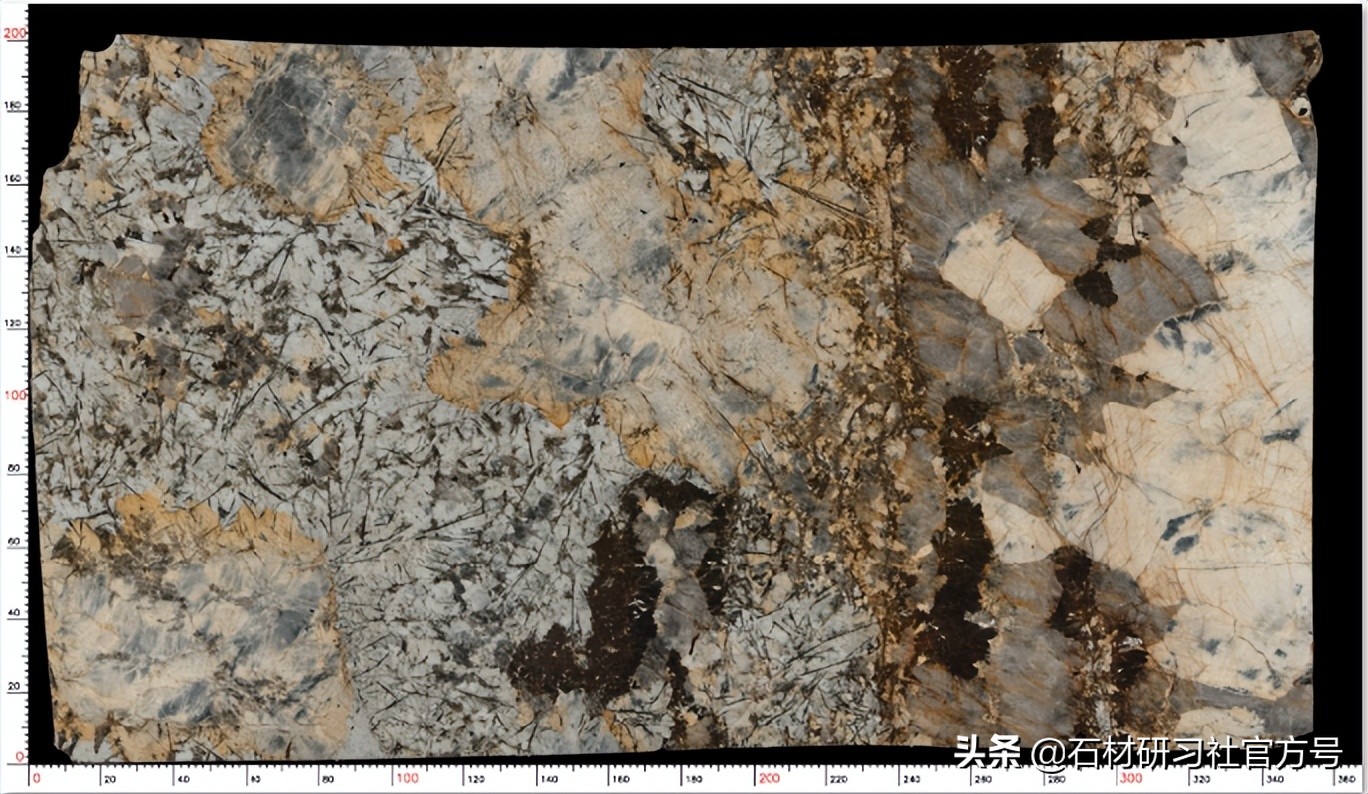Image resolution: width=1368 pixels, height=794 pixels.
Task: Click the red 200 mark on vertical ruler
Action: pos(14,33)
